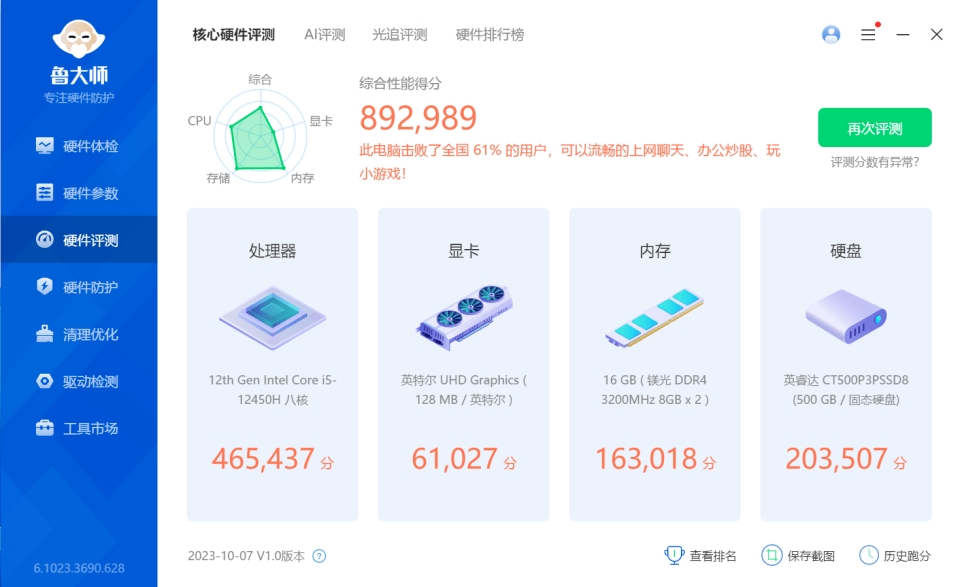Image resolution: width=960 pixels, height=587 pixels.
Task: Click the 驱动检测 gear icon
Action: pyautogui.click(x=45, y=381)
